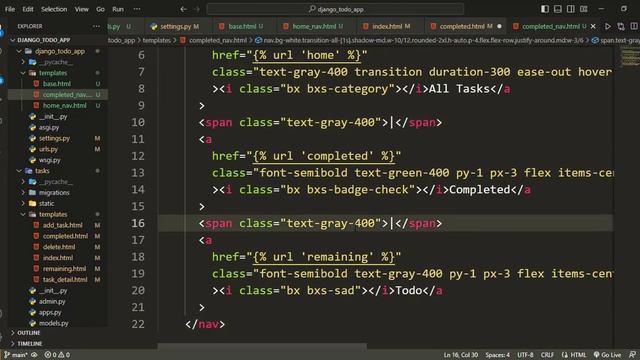The height and width of the screenshot is (360, 640).
Task: Toggle the secondary sidebar layout icon
Action: 571,9
